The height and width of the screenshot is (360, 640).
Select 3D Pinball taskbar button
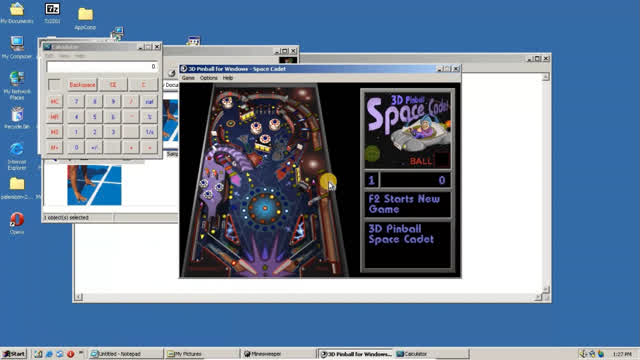[x=355, y=354]
